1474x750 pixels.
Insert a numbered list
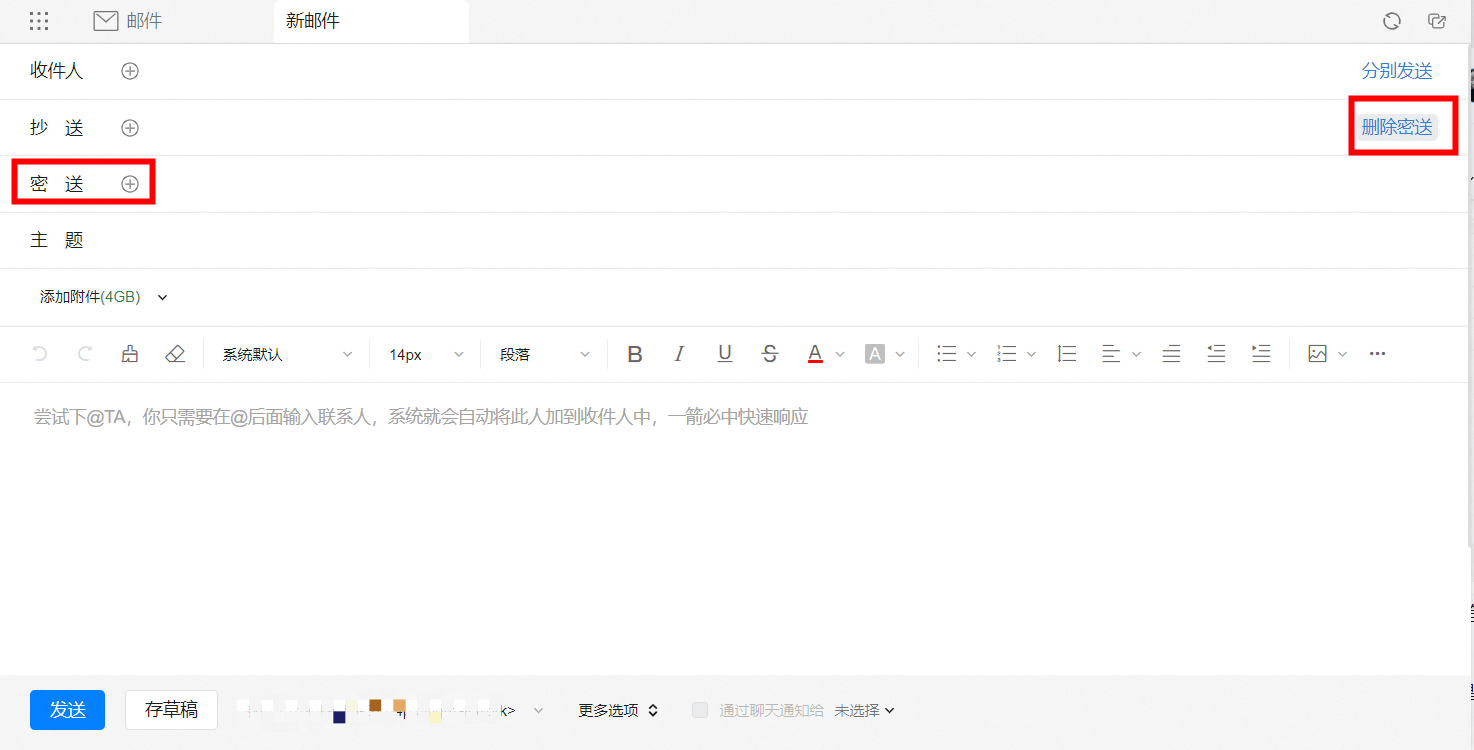point(1007,354)
